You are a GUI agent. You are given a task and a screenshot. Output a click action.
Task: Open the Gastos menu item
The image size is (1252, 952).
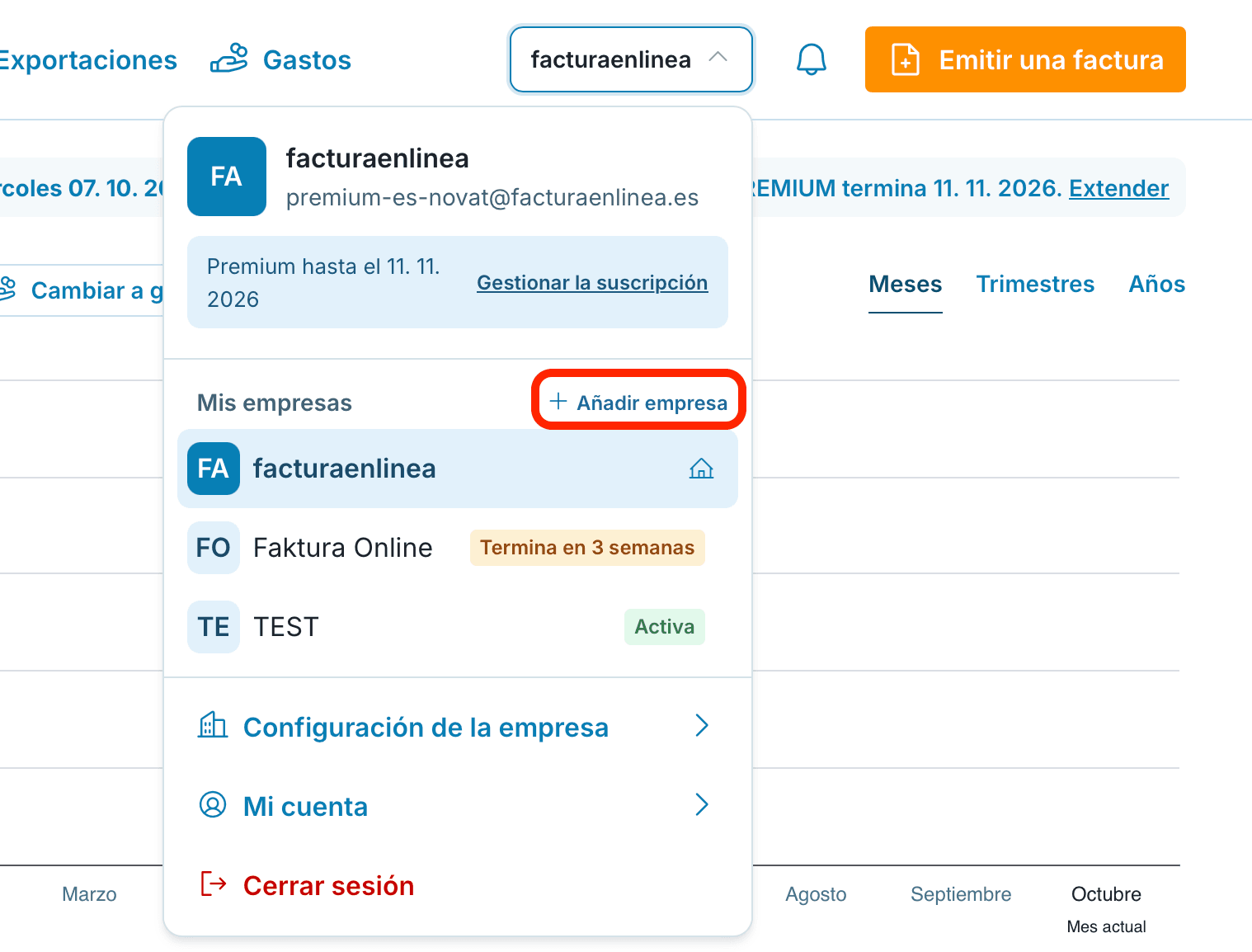pos(281,59)
